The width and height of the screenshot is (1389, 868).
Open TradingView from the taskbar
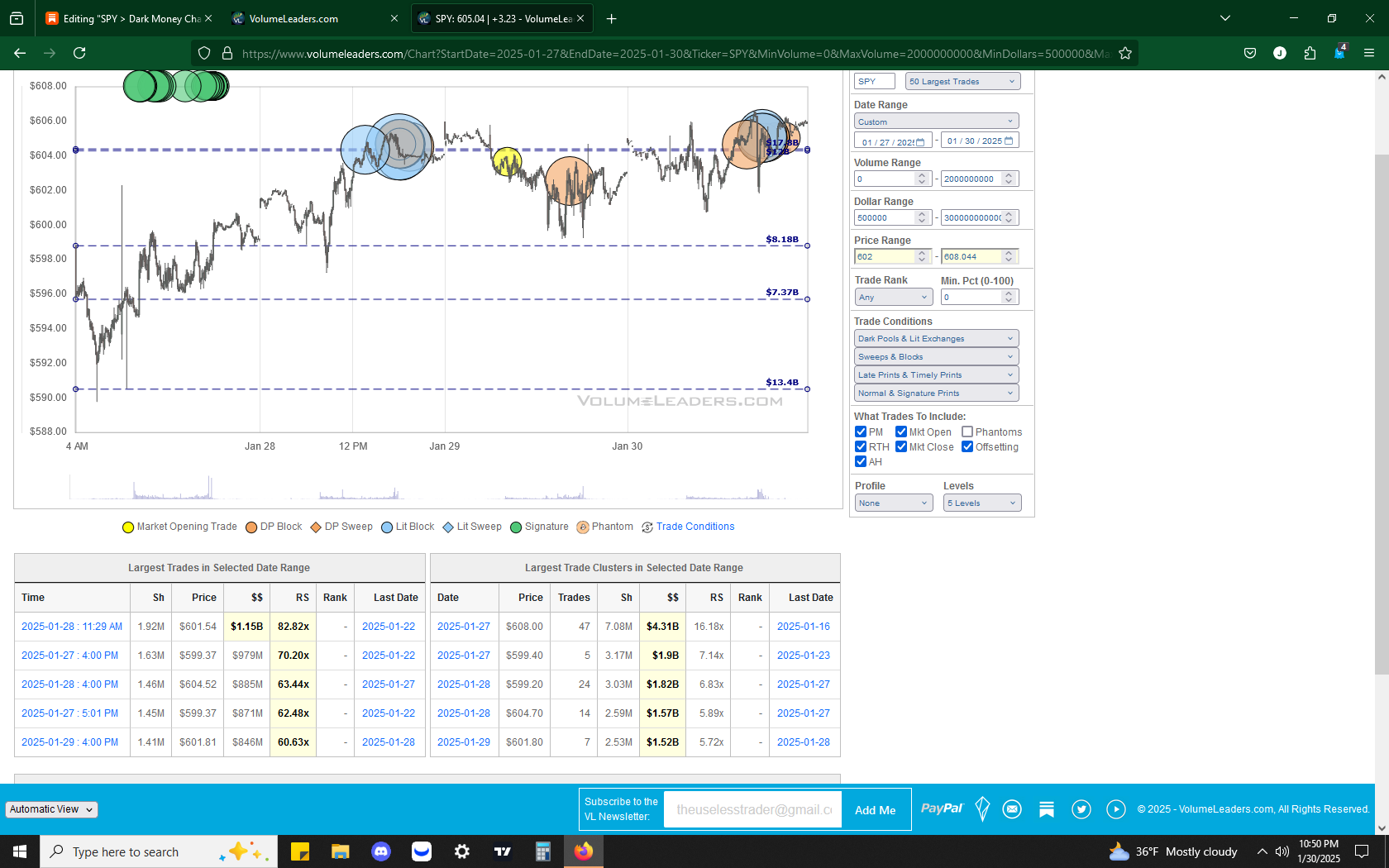pyautogui.click(x=503, y=851)
